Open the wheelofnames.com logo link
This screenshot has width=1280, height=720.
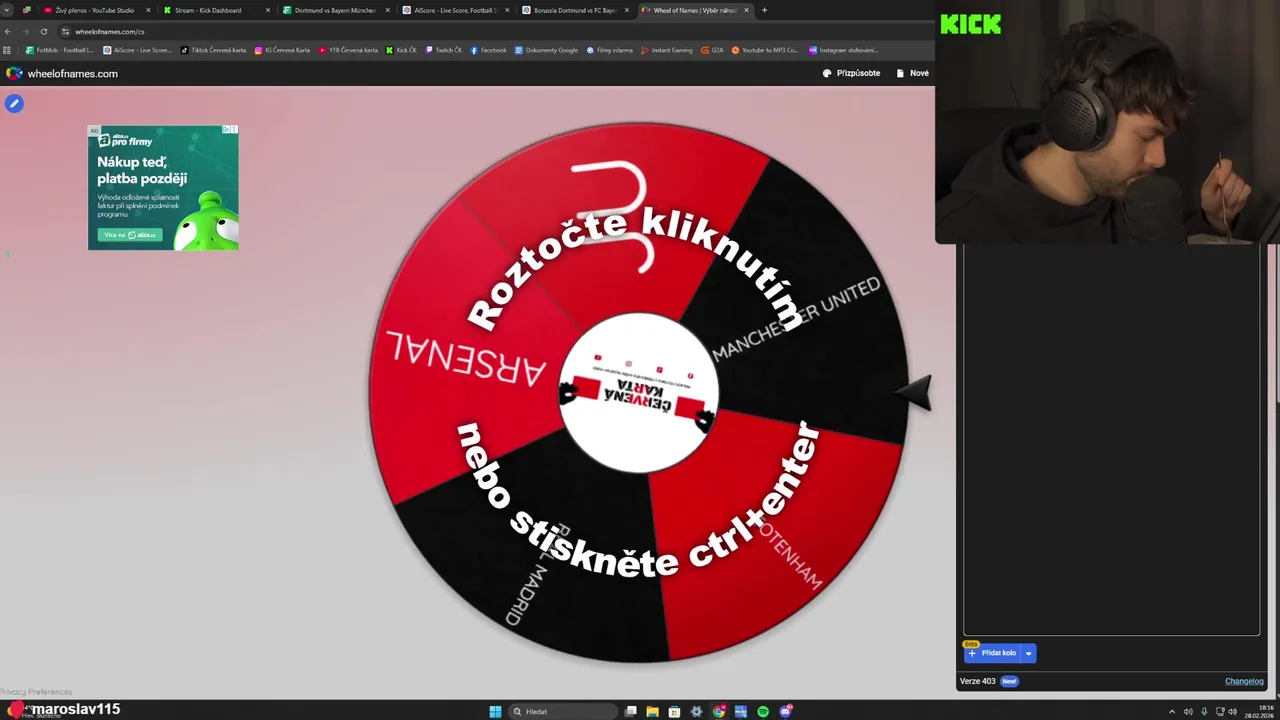(x=62, y=73)
